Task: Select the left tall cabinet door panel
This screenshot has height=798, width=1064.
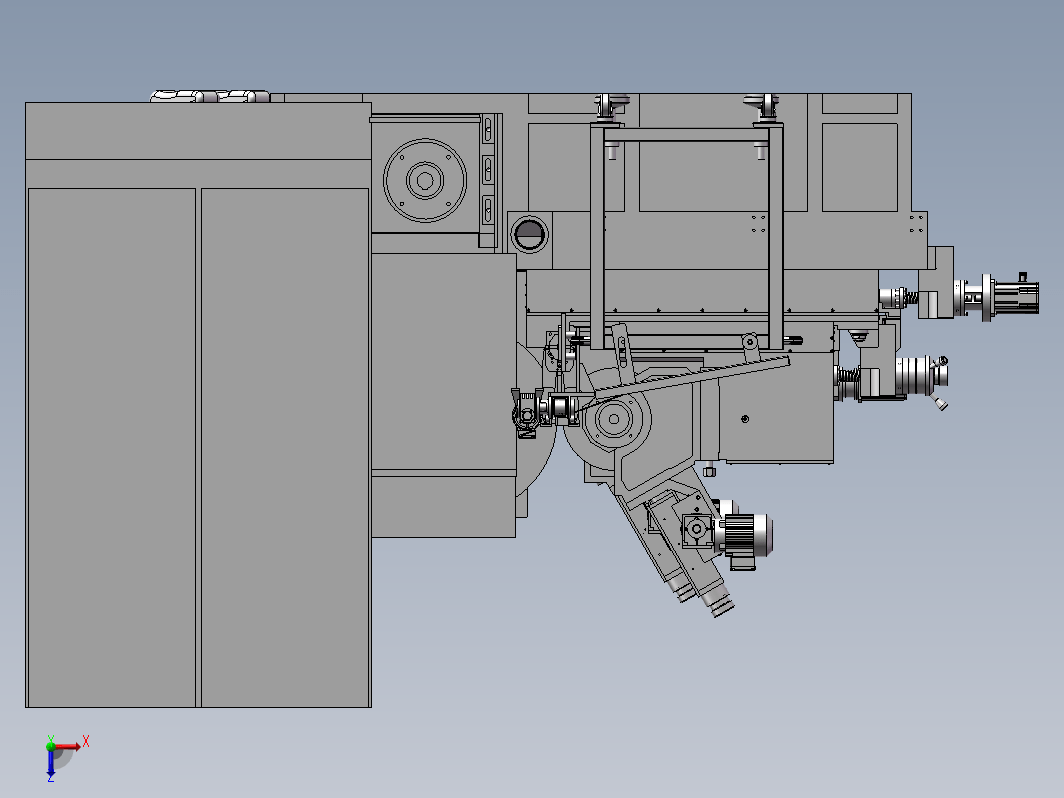Action: (x=112, y=447)
